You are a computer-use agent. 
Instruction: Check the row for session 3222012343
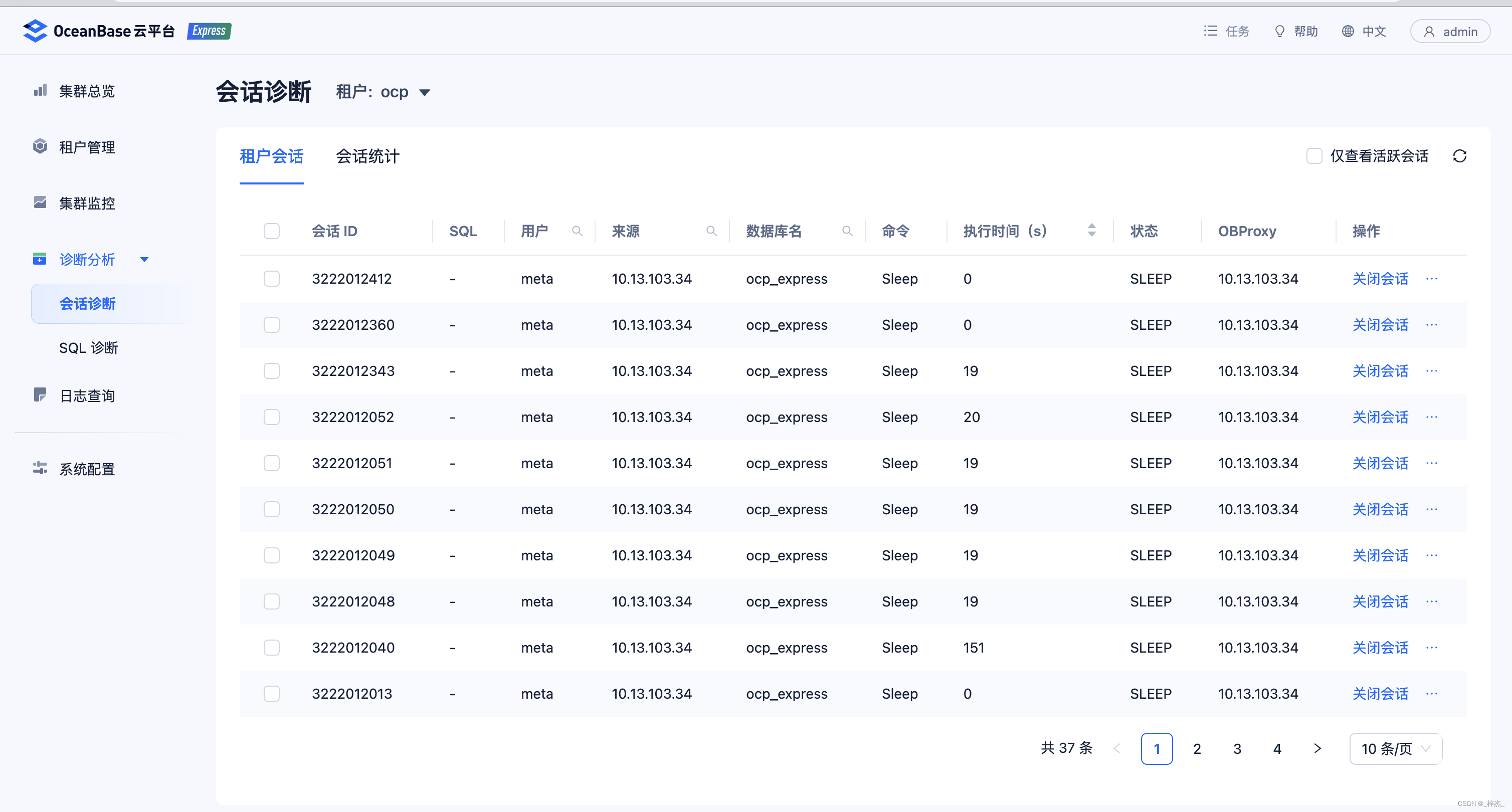[x=271, y=371]
